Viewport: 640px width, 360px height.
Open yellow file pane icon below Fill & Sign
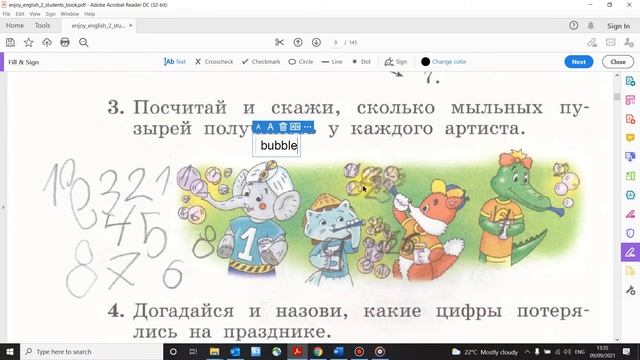click(x=630, y=271)
